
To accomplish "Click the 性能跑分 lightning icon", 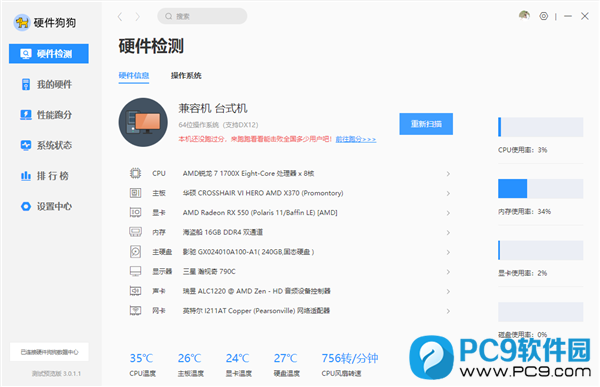I will 26,114.
